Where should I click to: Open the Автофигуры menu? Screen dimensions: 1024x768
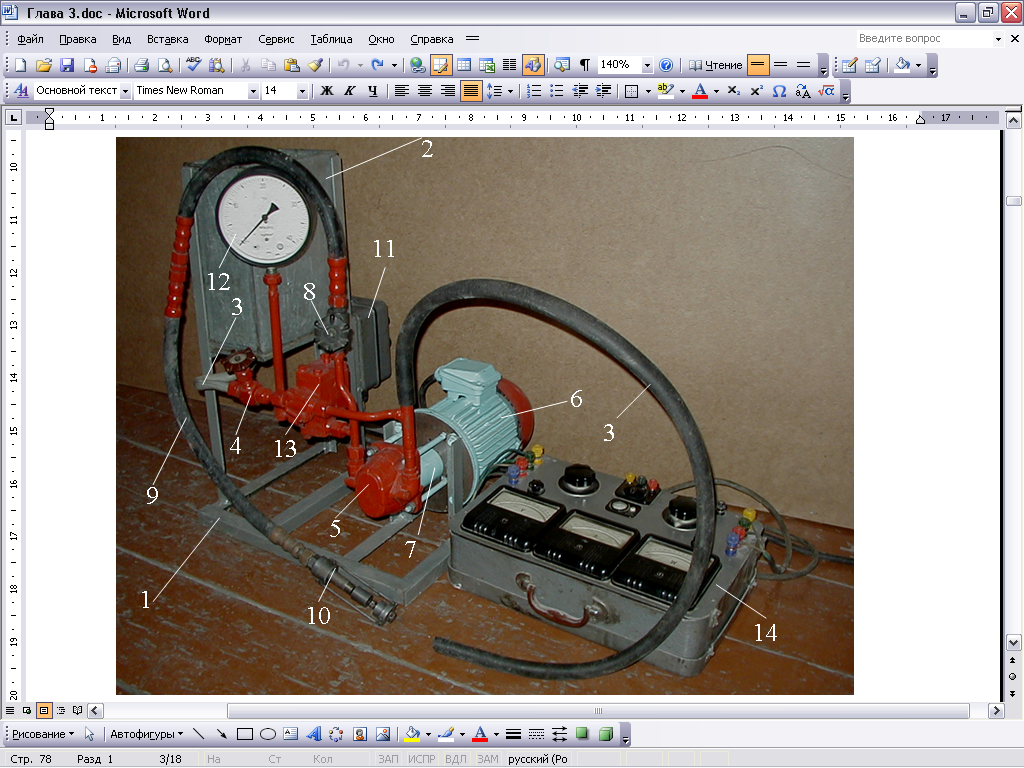pos(146,734)
